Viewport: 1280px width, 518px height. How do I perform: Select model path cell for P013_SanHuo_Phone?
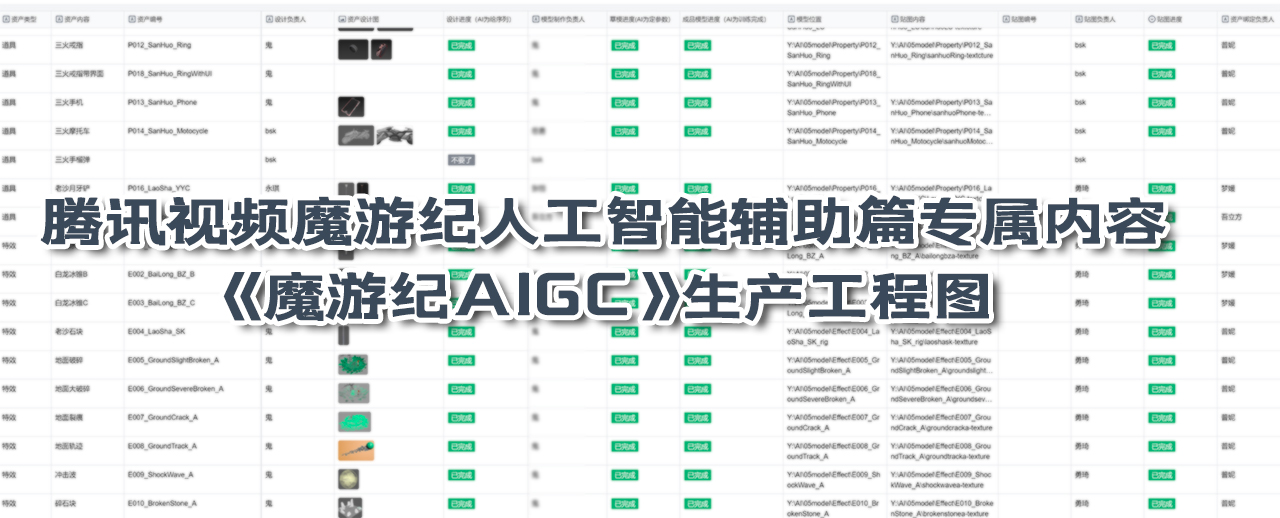834,107
